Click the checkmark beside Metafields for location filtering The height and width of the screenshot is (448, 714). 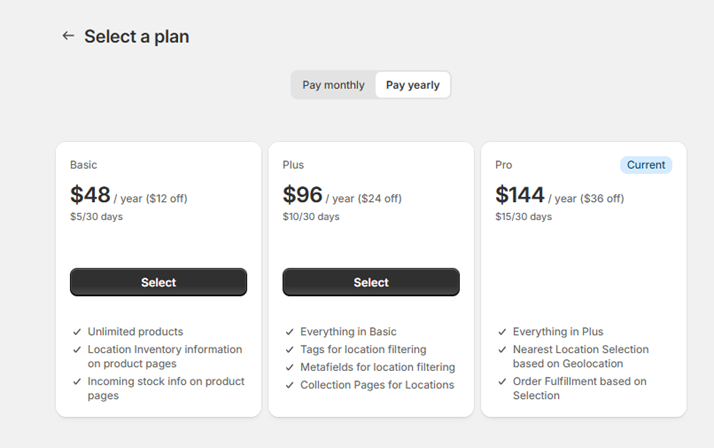click(290, 368)
